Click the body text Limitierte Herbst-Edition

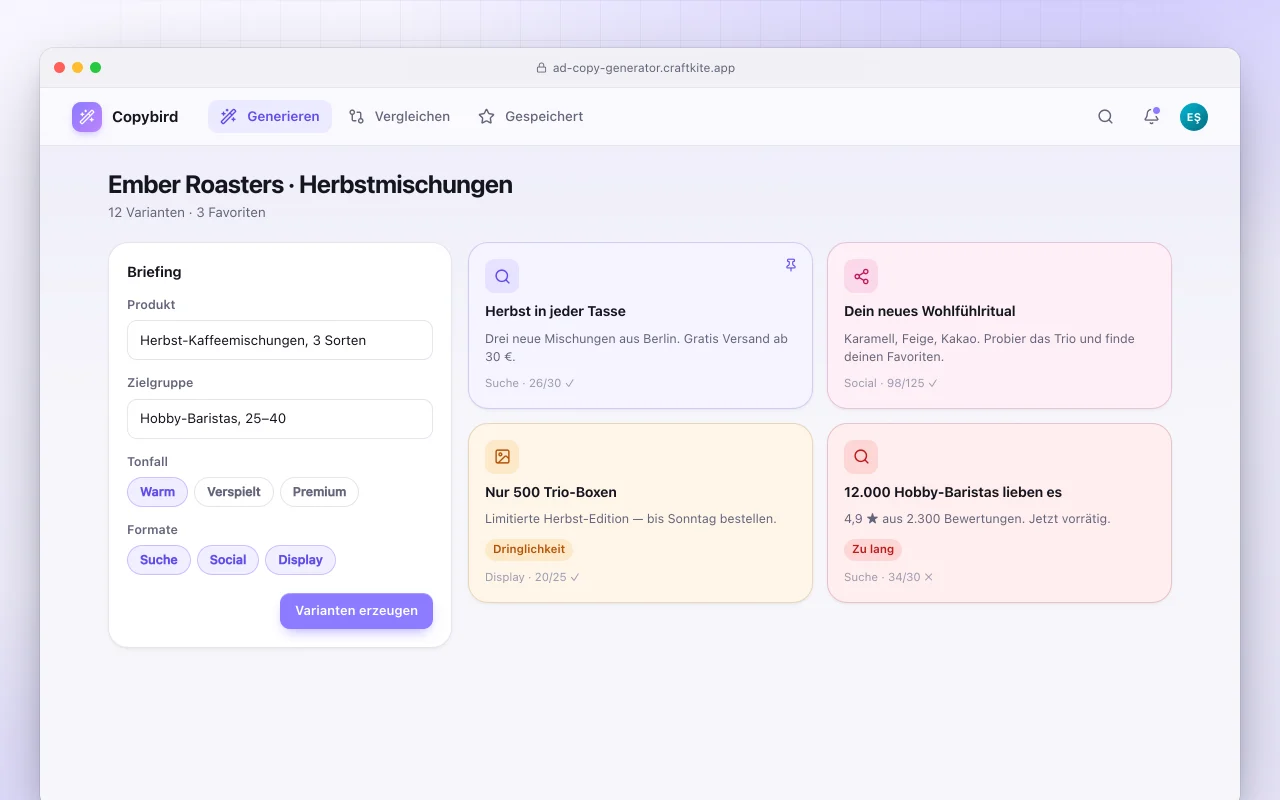[x=631, y=519]
